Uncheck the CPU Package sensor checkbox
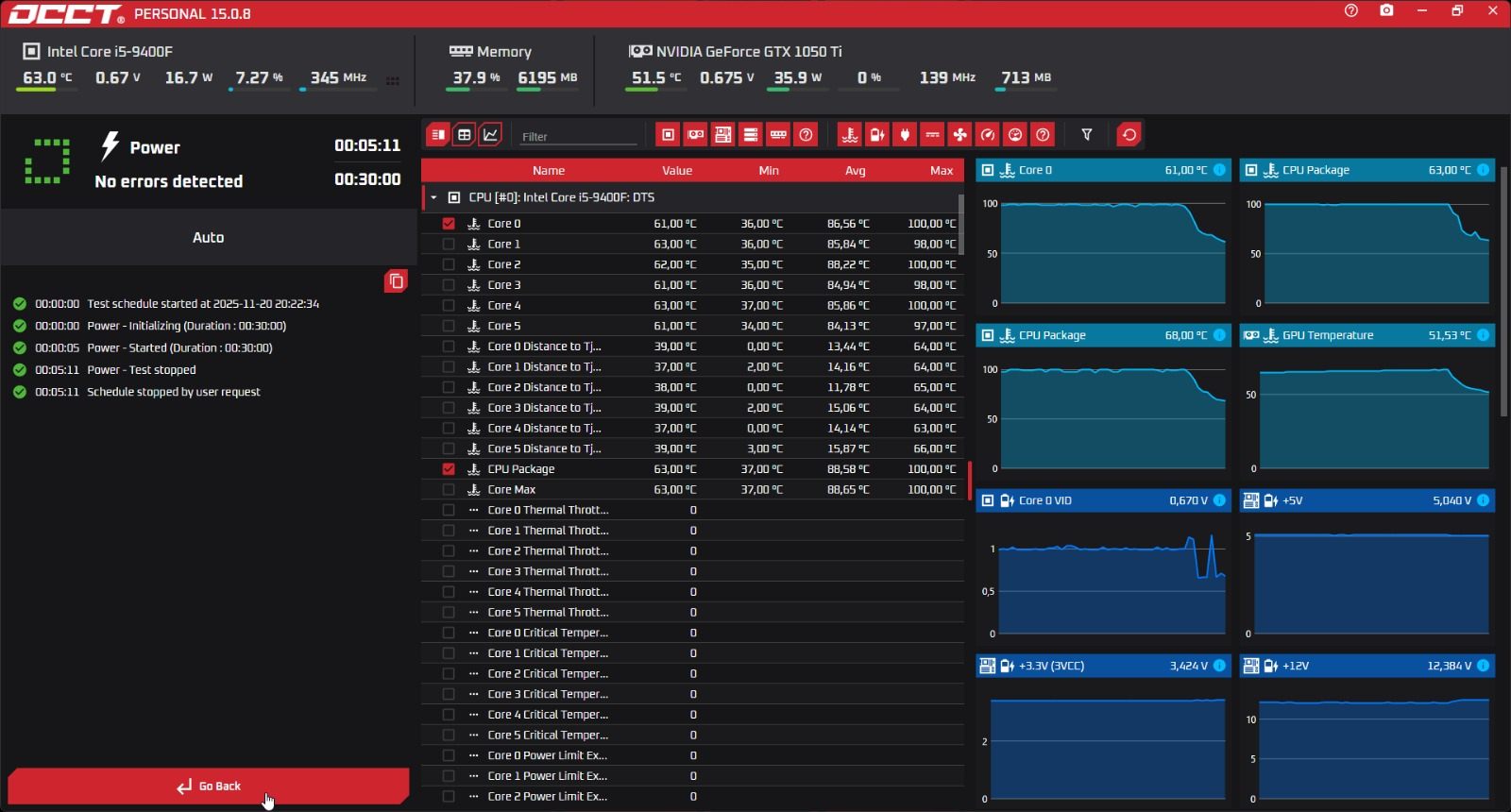This screenshot has height=812, width=1511. [449, 469]
